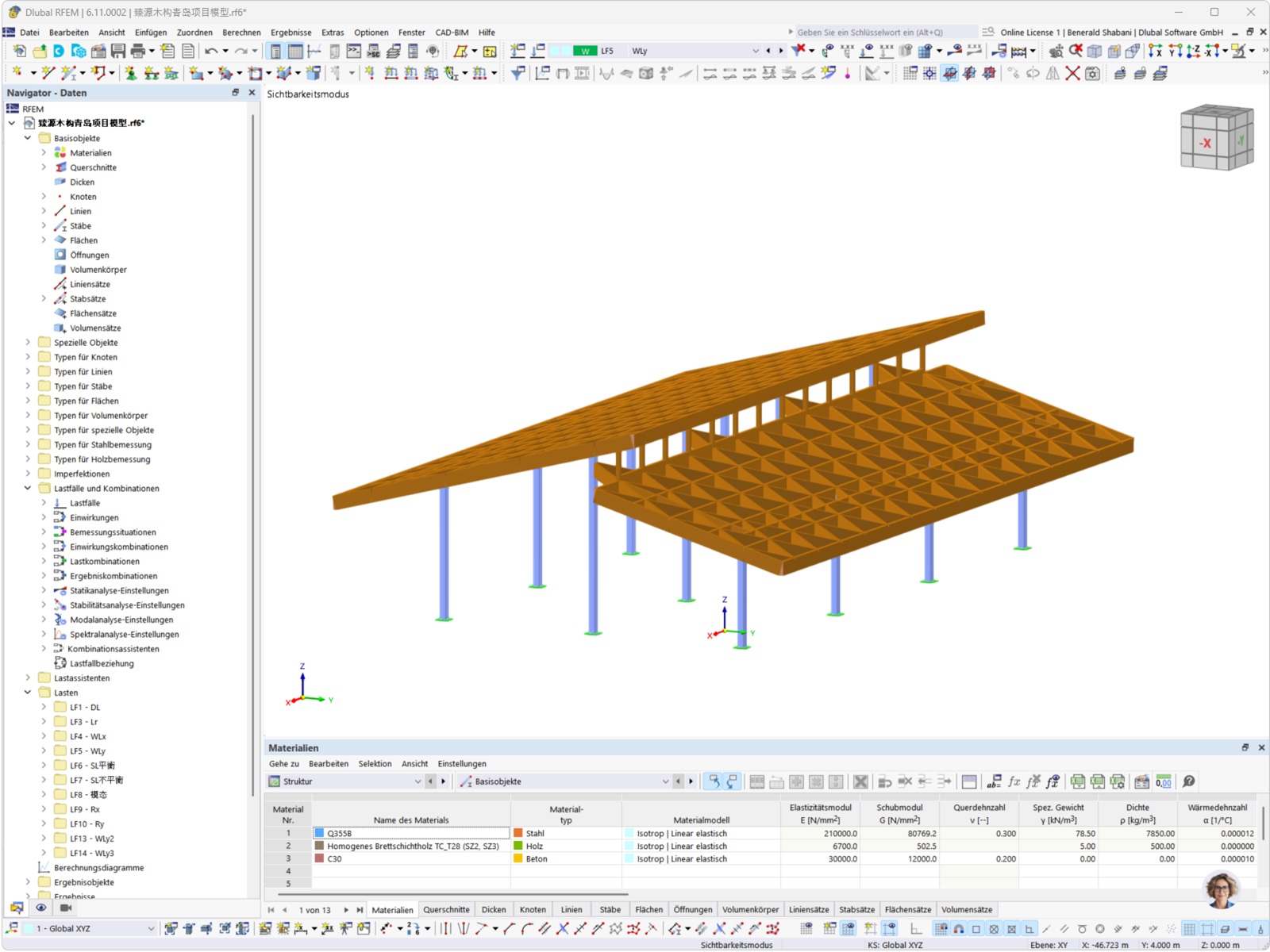Click the Neues Modell icon in toolbar
This screenshot has width=1270, height=952.
pyautogui.click(x=19, y=50)
